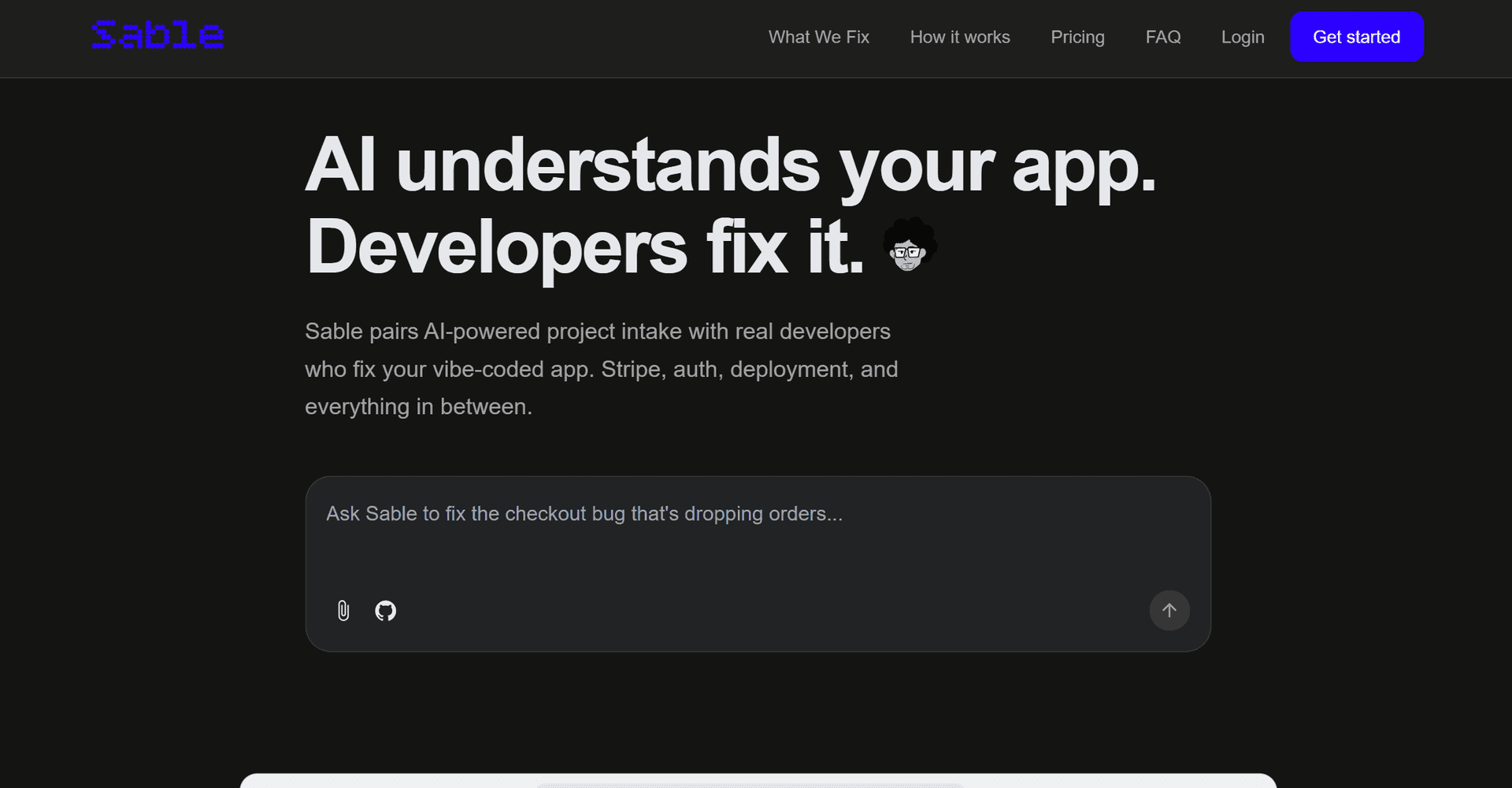
Task: Connect a repository via the GitHub icon
Action: 386,611
